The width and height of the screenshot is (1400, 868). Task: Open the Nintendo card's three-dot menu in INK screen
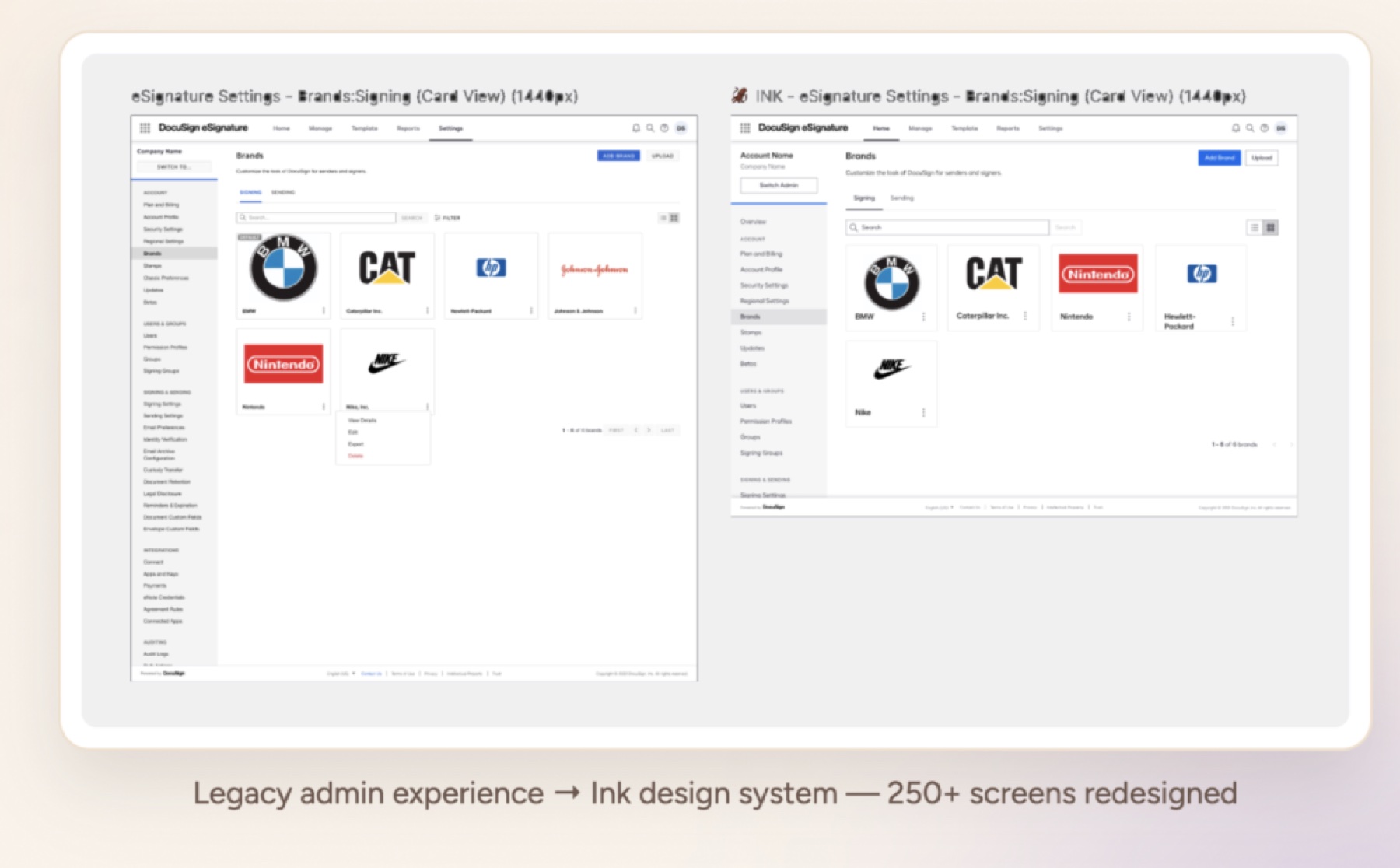[1129, 317]
